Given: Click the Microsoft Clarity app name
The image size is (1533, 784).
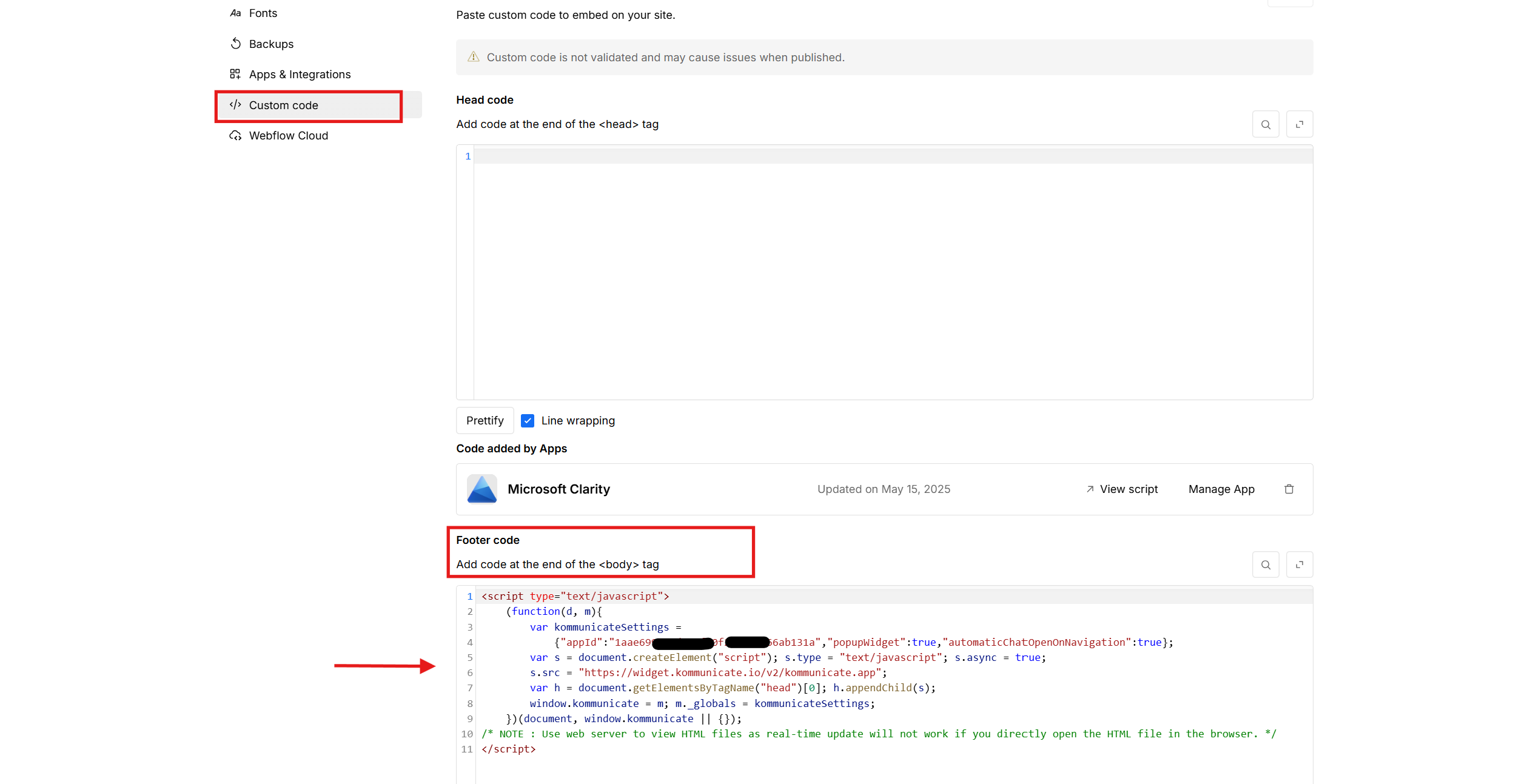Looking at the screenshot, I should click(559, 489).
